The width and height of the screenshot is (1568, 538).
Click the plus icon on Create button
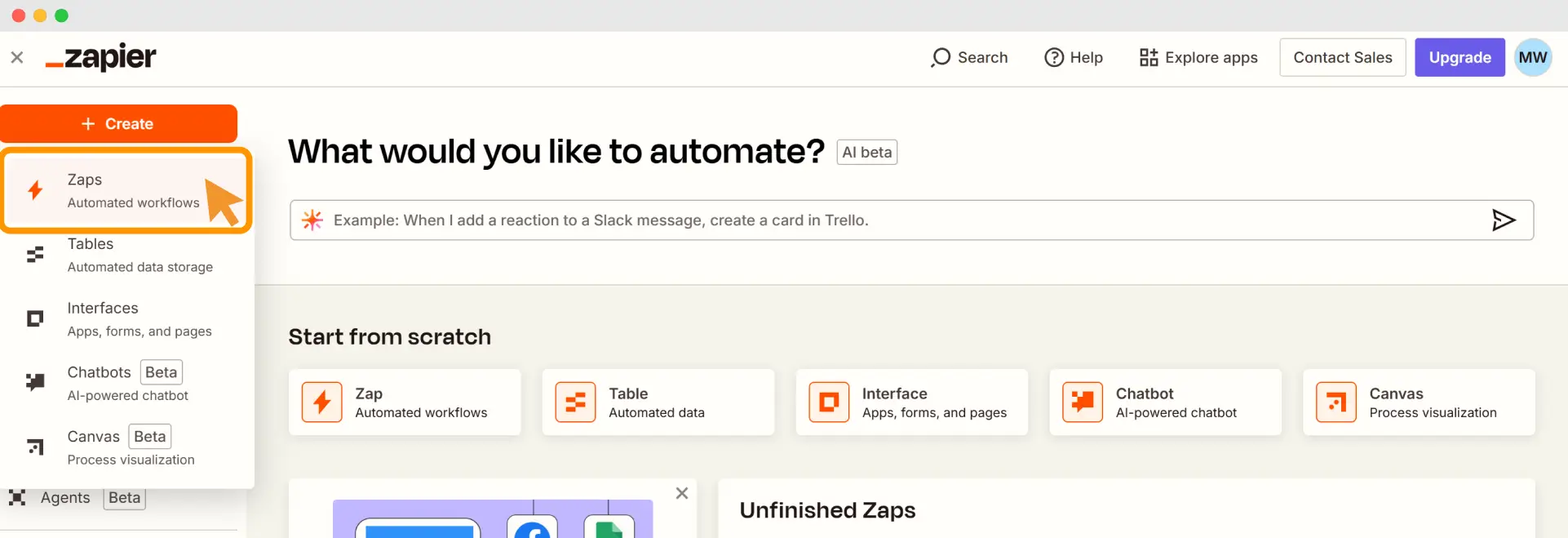tap(88, 123)
